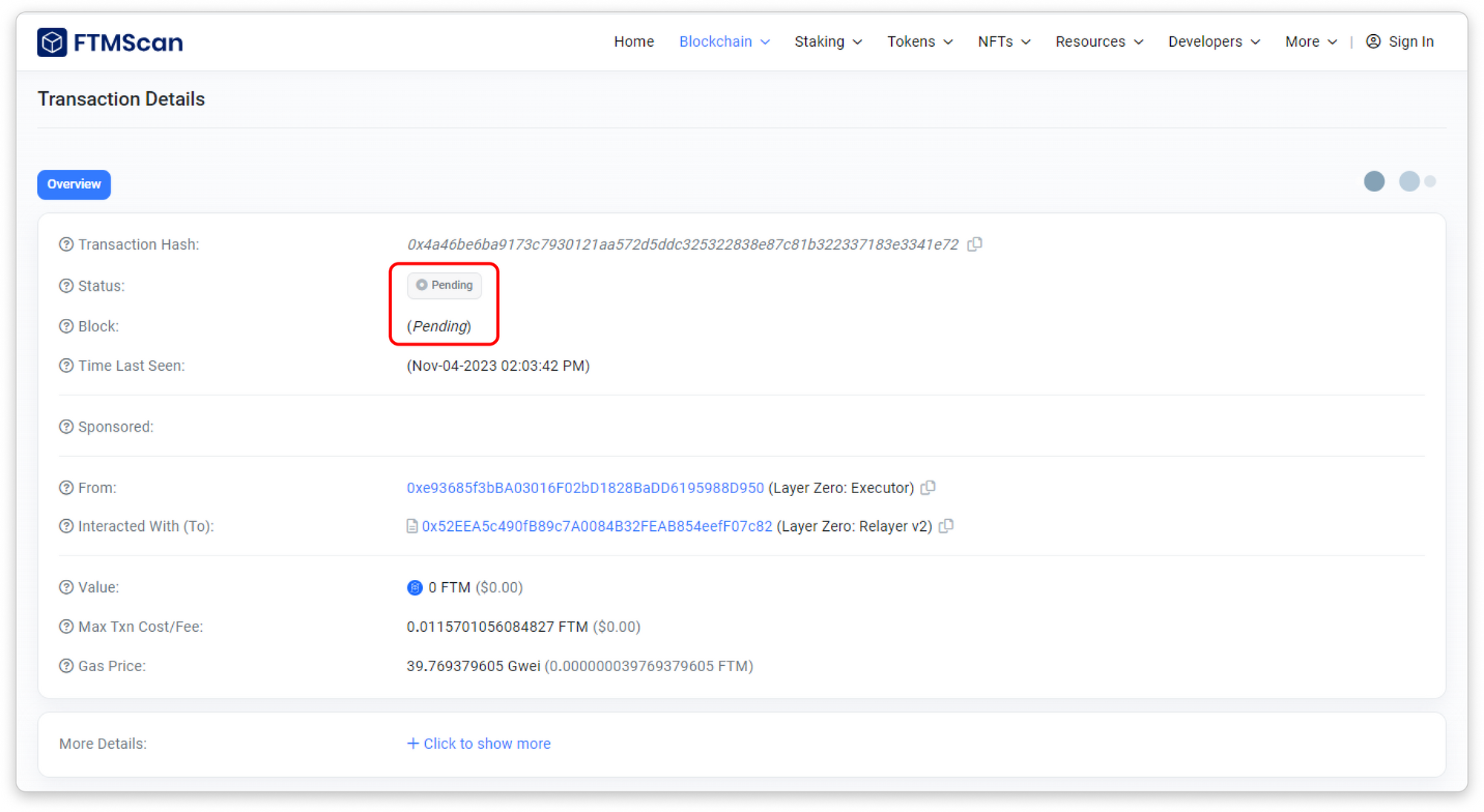Click help icon next to From
This screenshot has height=812, width=1484.
[66, 488]
